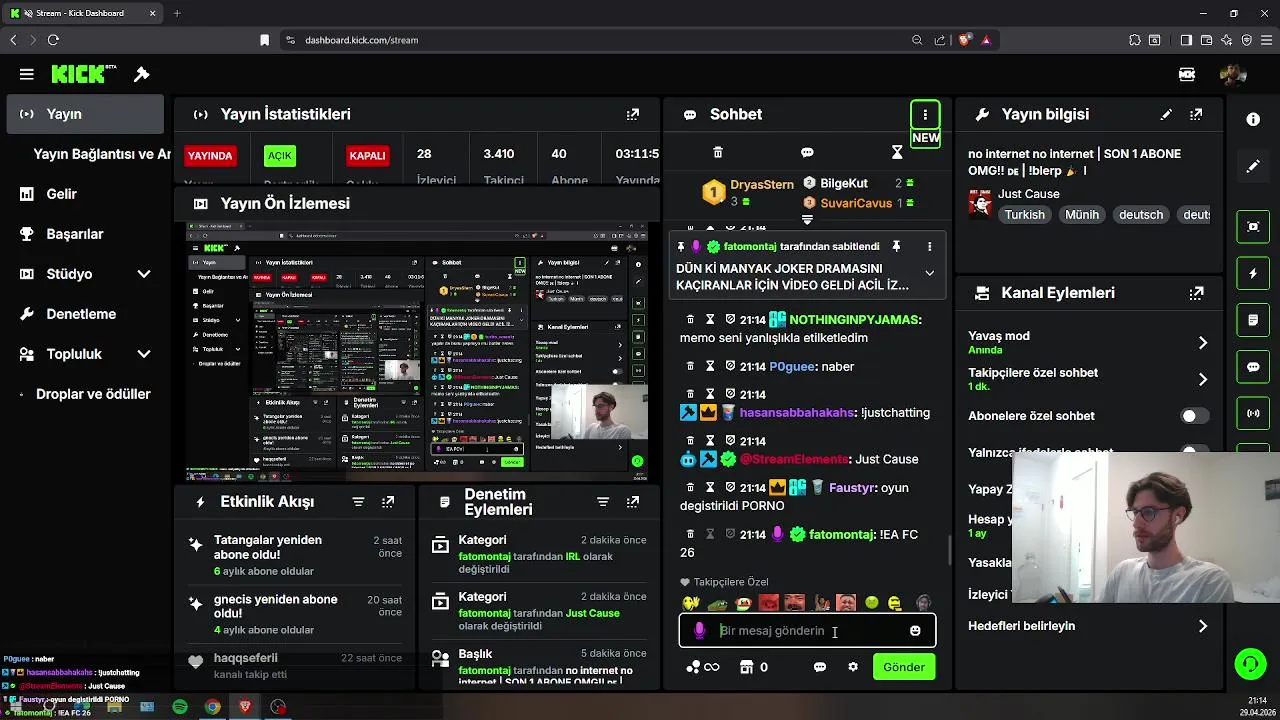
Task: Open Yayın Bağlantısı sidebar item
Action: 101,154
